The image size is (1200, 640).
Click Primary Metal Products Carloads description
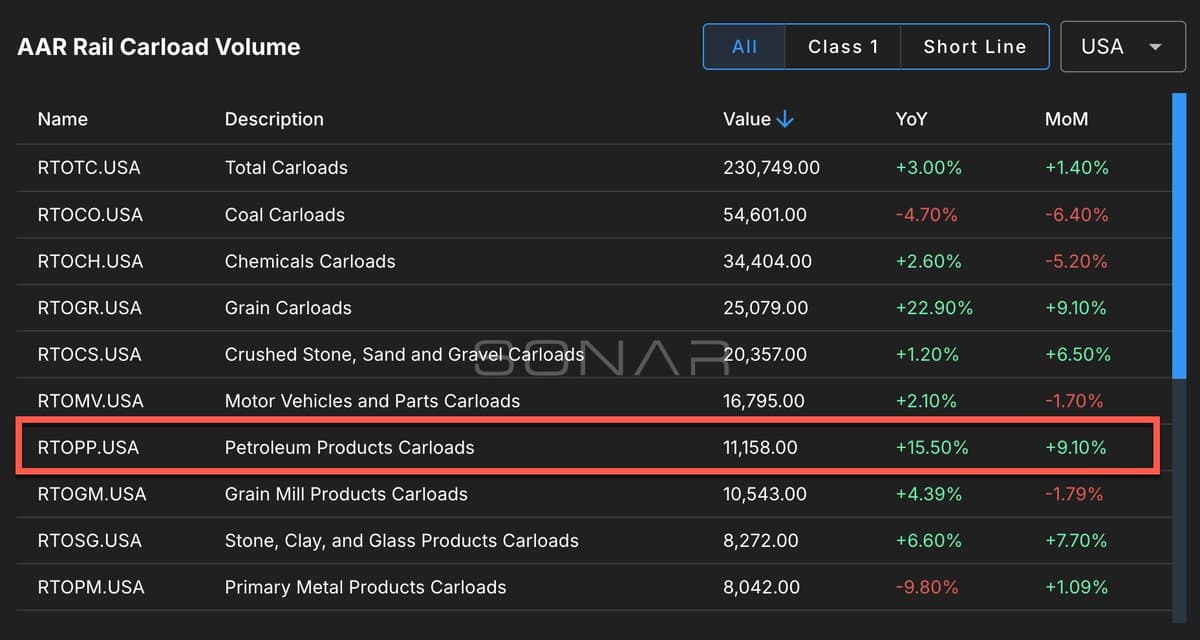[365, 587]
